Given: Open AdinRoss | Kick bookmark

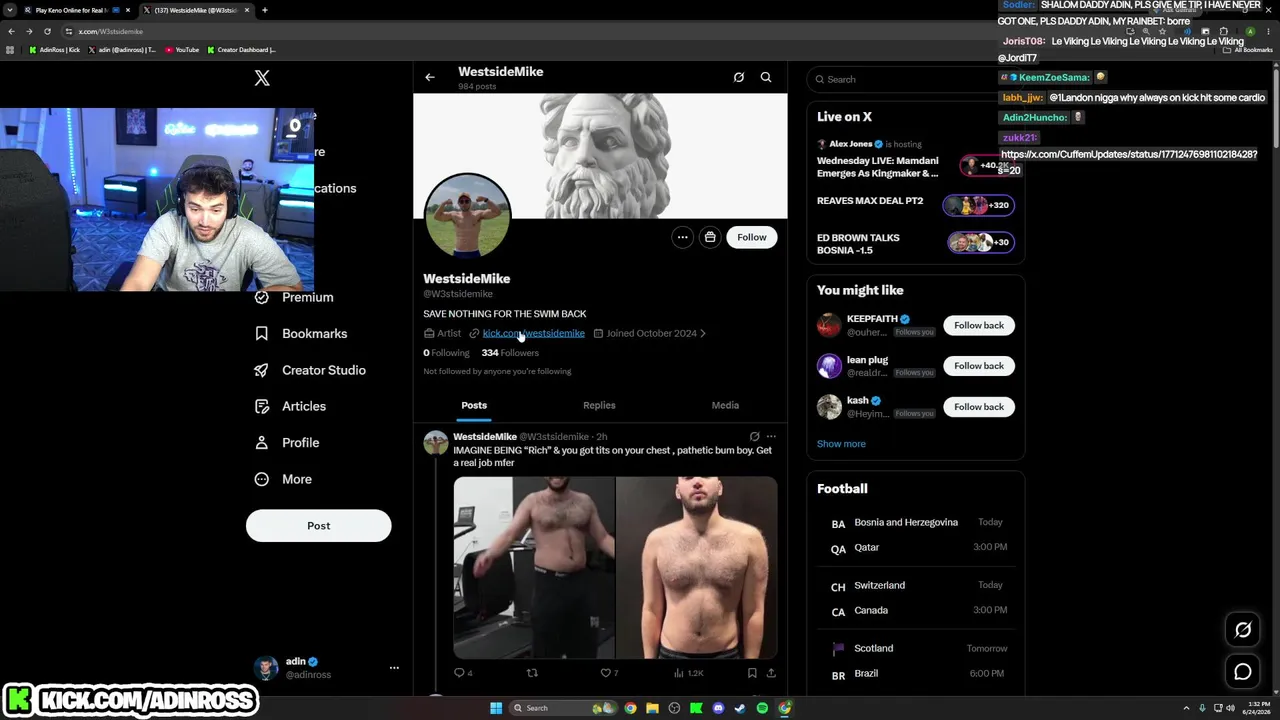Looking at the screenshot, I should (x=55, y=50).
